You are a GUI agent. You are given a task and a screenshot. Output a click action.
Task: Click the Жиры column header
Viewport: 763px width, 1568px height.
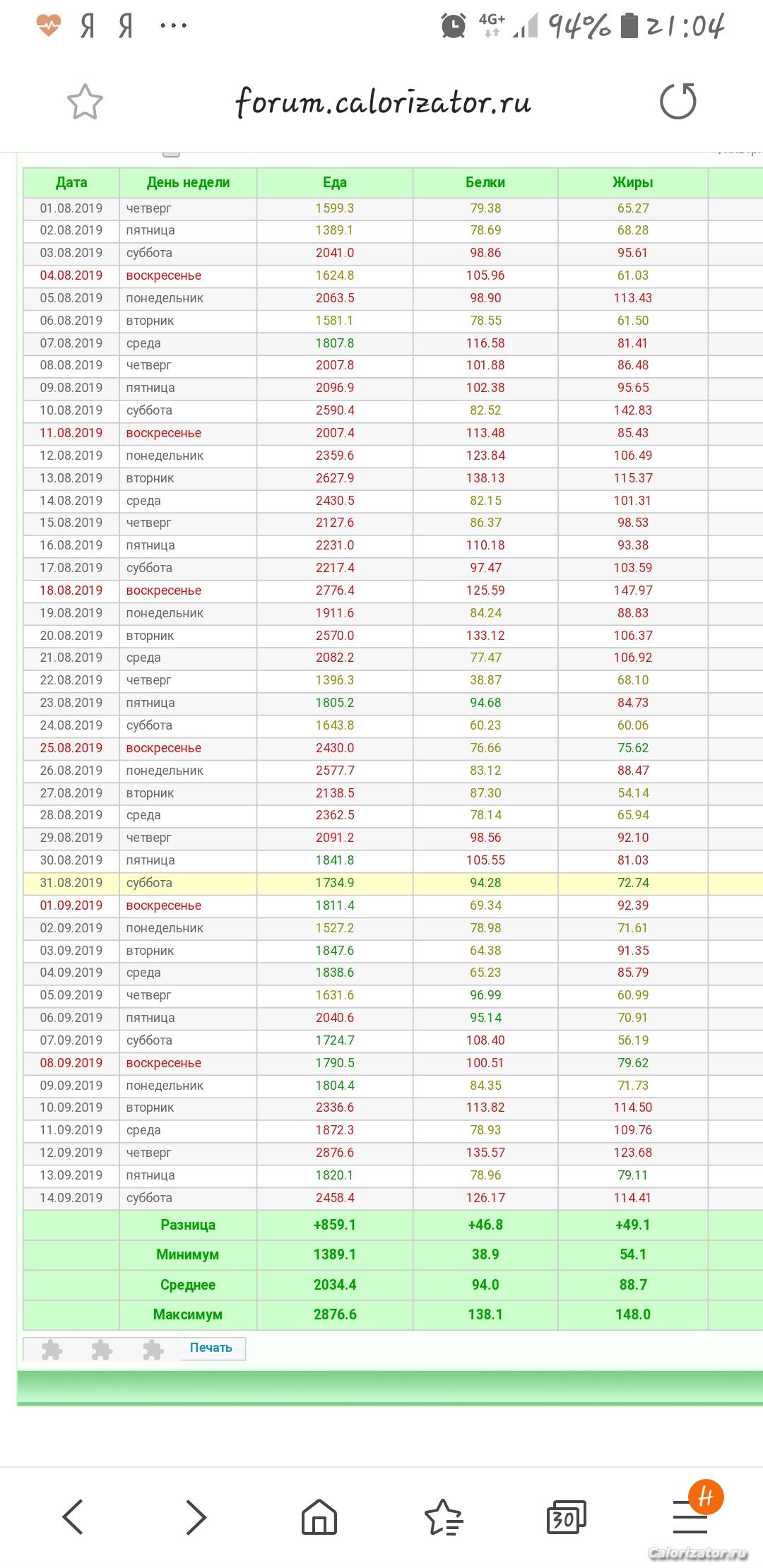coord(632,182)
